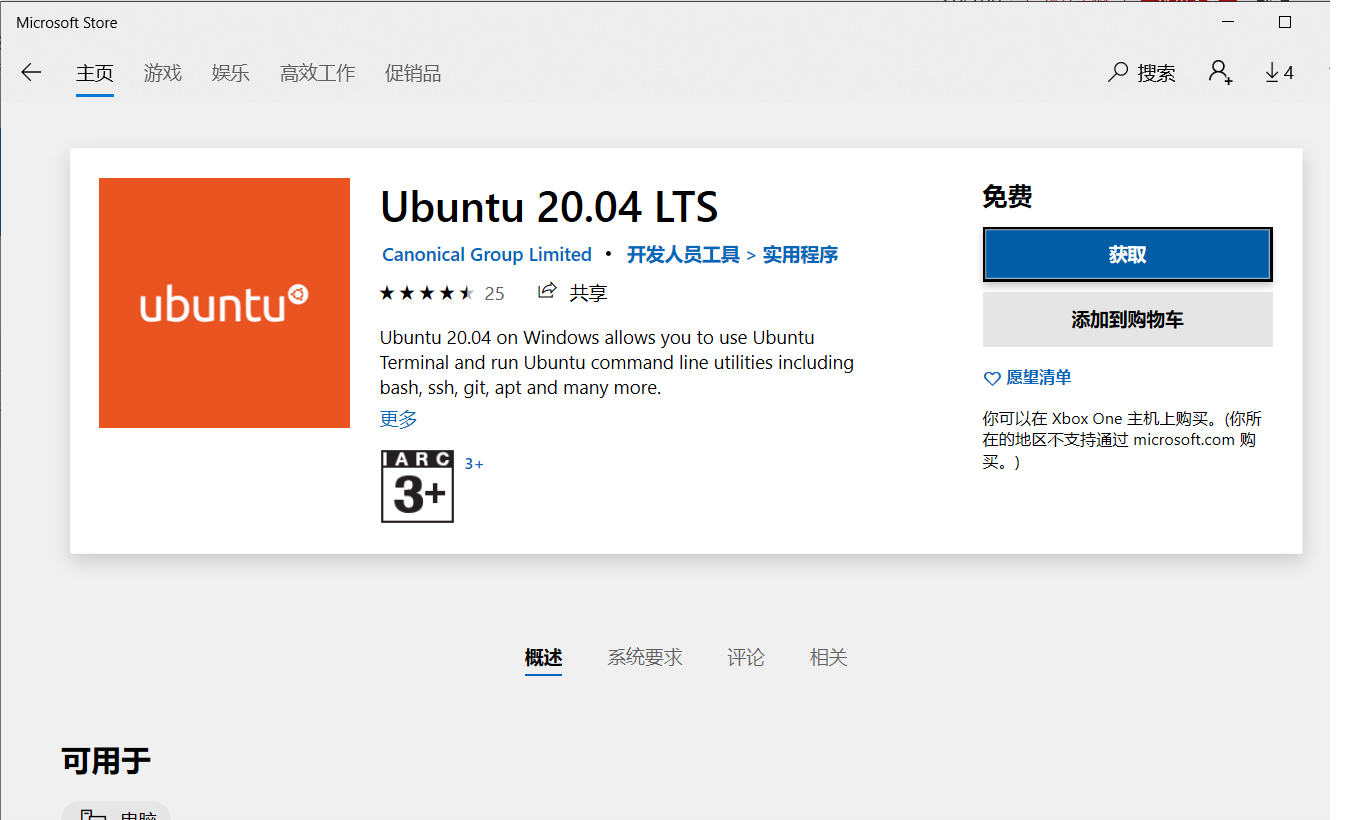Open the 促销品 section
This screenshot has width=1371, height=820.
[x=412, y=72]
